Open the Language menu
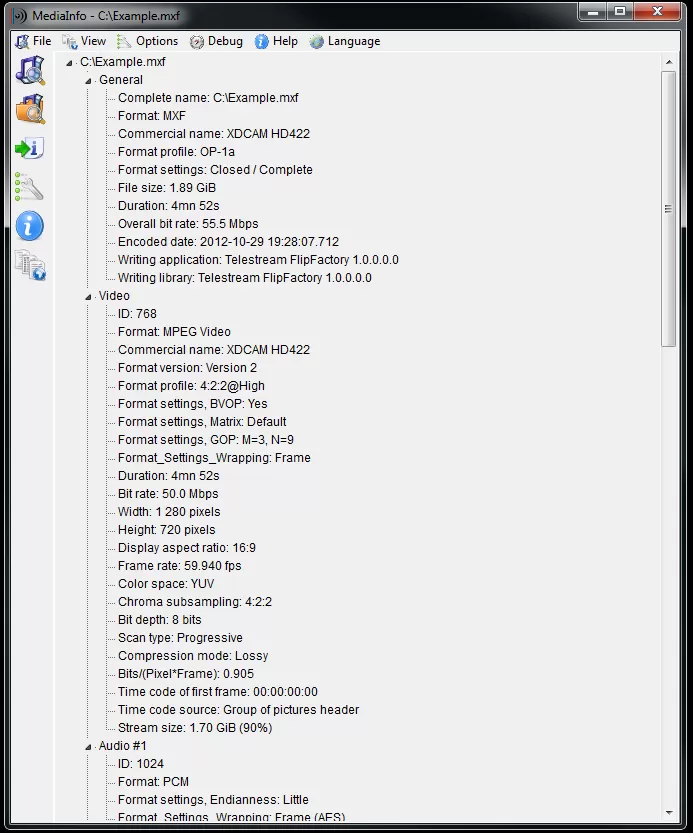This screenshot has width=693, height=833. 345,41
